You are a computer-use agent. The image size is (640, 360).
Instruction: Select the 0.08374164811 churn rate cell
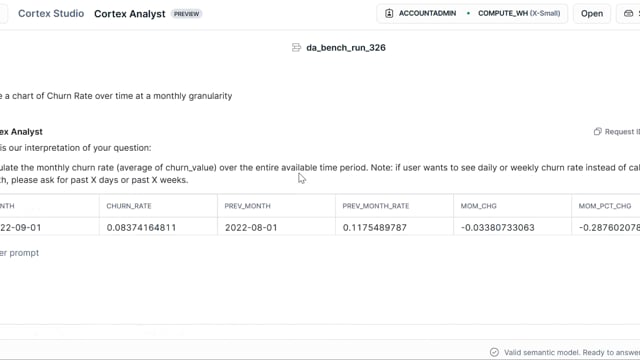141,227
